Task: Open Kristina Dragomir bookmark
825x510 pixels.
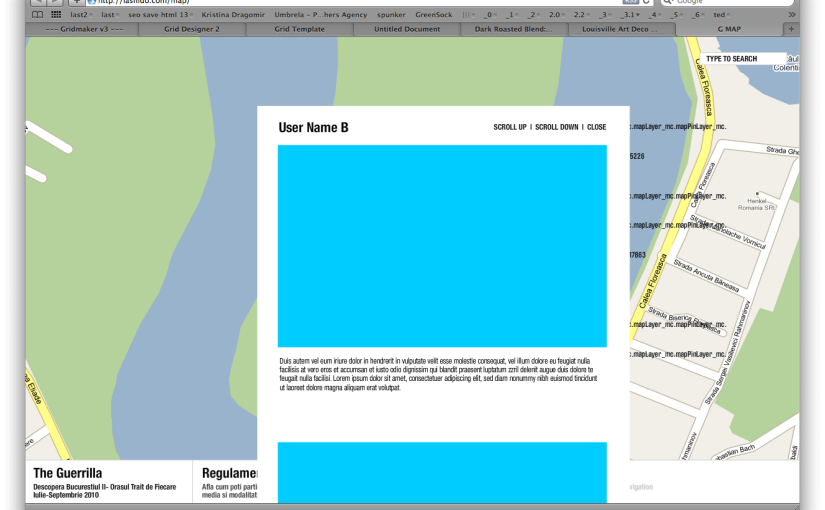Action: [x=233, y=15]
